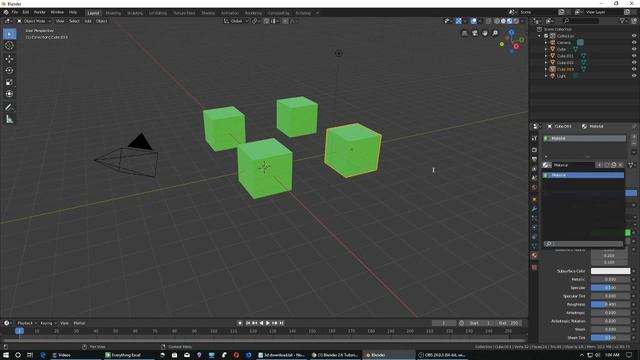Expand the Cube.001 item in outliner
The width and height of the screenshot is (640, 360).
point(546,56)
